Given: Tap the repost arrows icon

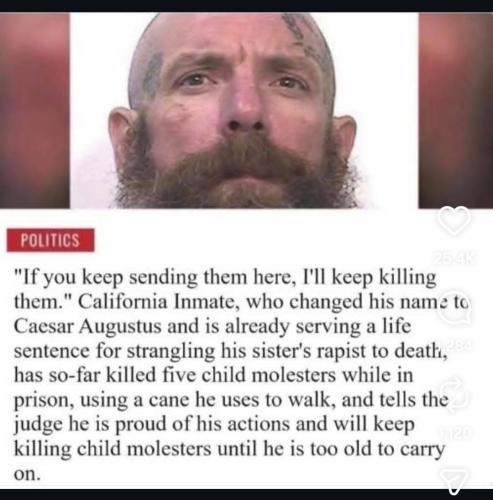Looking at the screenshot, I should click(x=455, y=394).
